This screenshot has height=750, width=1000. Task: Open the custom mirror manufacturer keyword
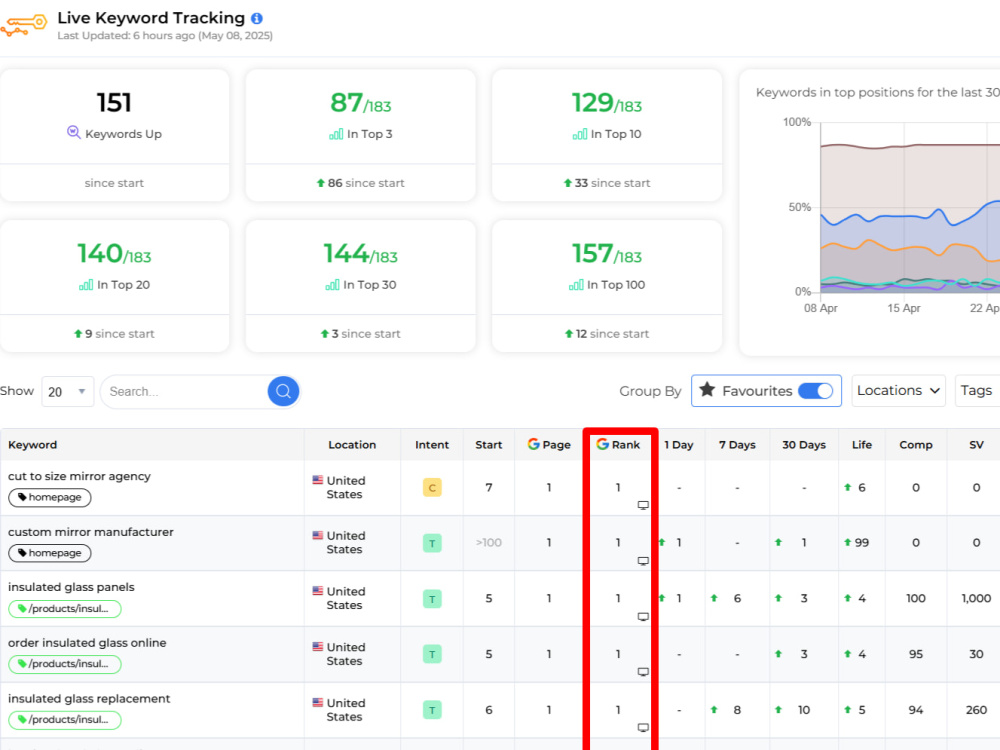point(91,532)
